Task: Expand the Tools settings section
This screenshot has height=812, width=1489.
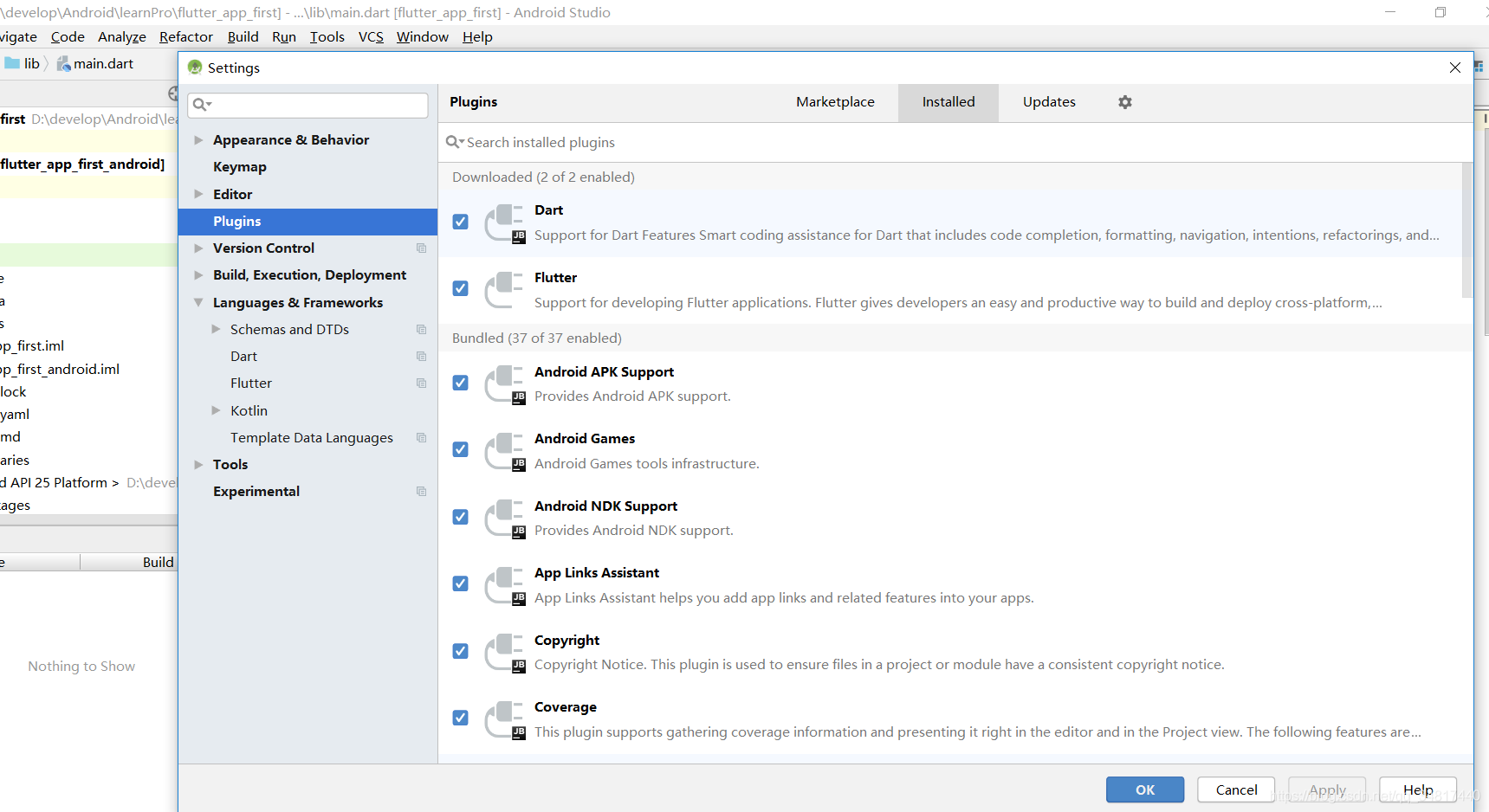Action: click(198, 465)
